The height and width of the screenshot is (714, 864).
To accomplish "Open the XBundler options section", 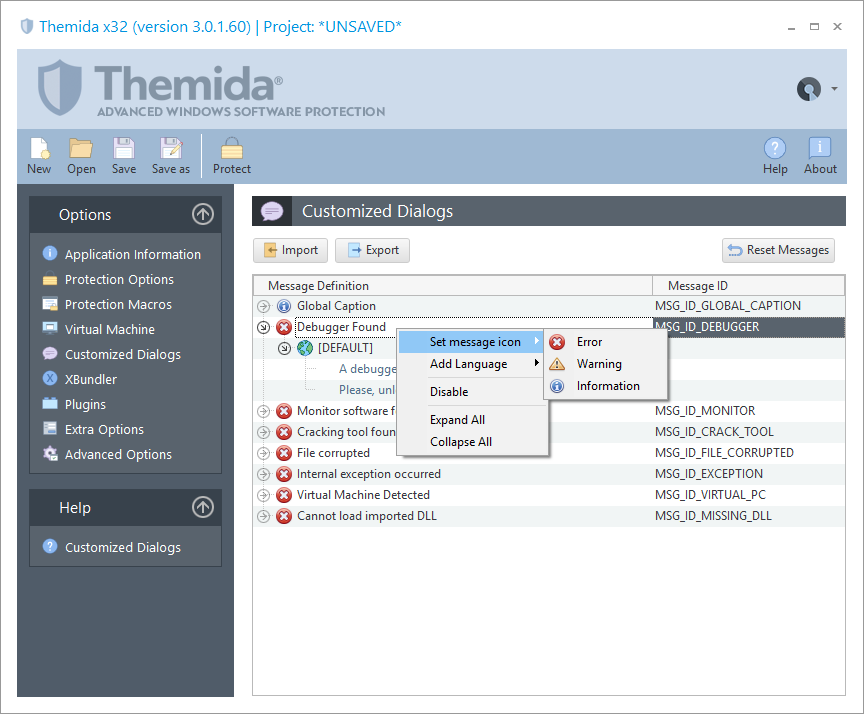I will [x=90, y=379].
